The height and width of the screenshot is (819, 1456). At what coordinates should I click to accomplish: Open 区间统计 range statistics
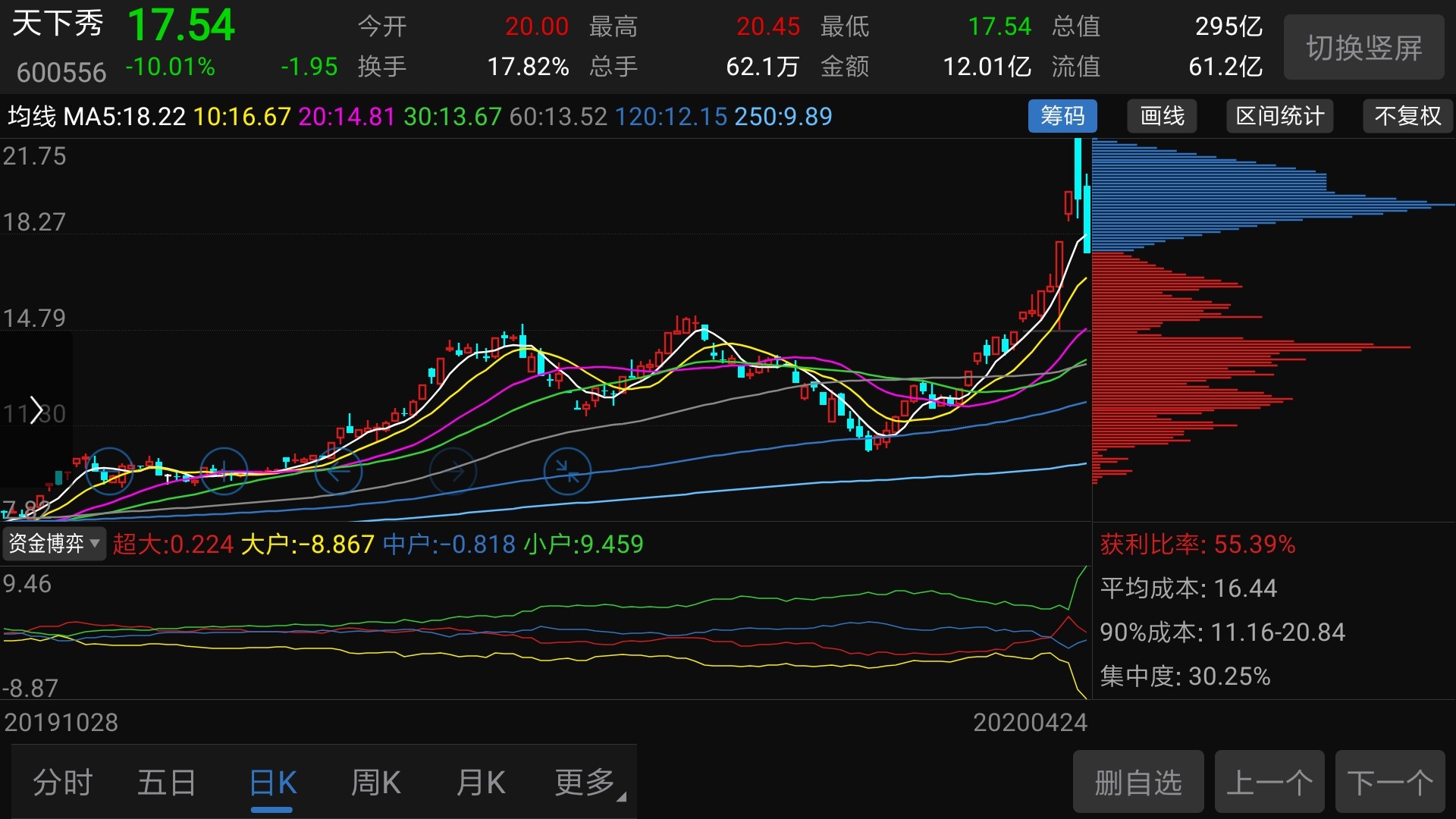[1279, 116]
